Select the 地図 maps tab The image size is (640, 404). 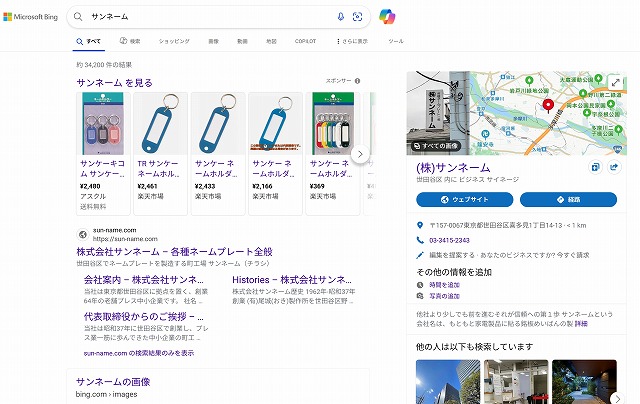(271, 41)
